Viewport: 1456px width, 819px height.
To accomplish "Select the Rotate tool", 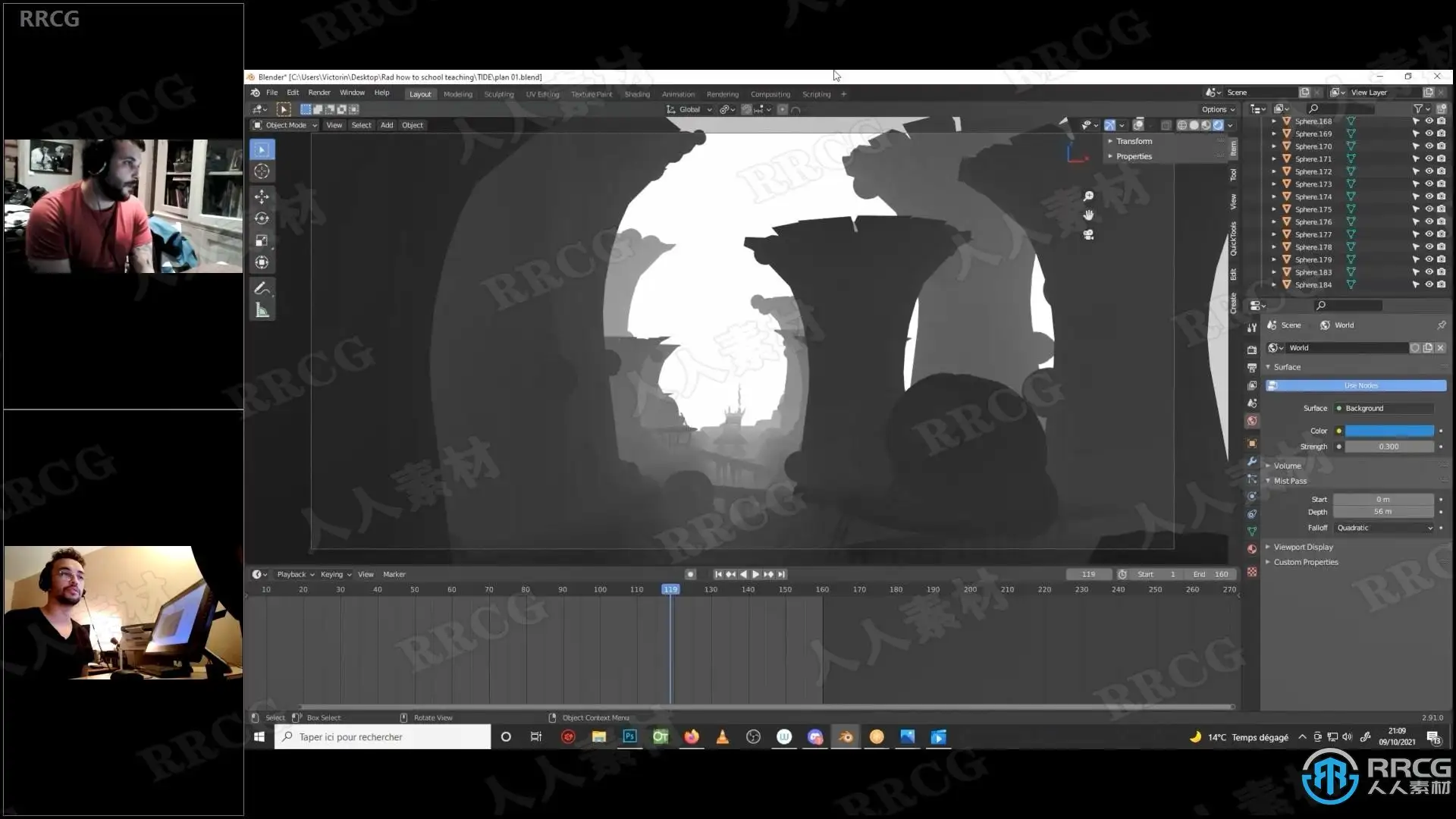I will pyautogui.click(x=262, y=218).
